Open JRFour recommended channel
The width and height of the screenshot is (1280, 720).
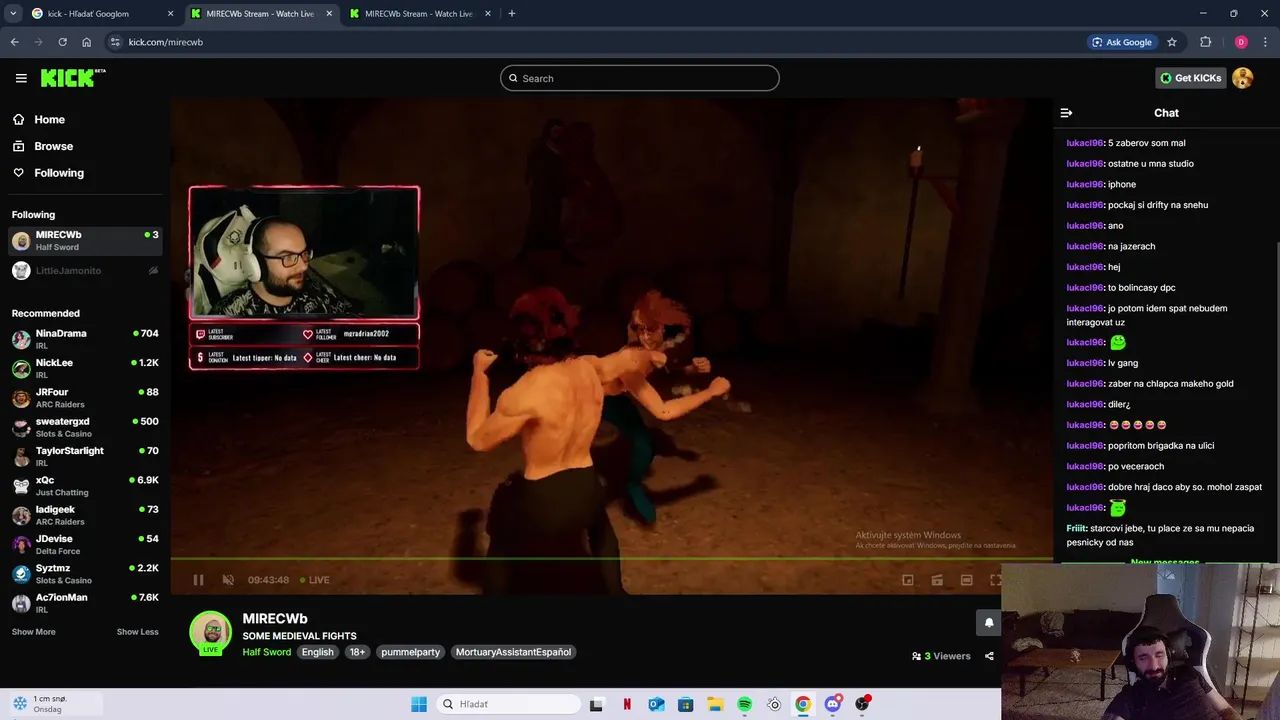(x=85, y=398)
